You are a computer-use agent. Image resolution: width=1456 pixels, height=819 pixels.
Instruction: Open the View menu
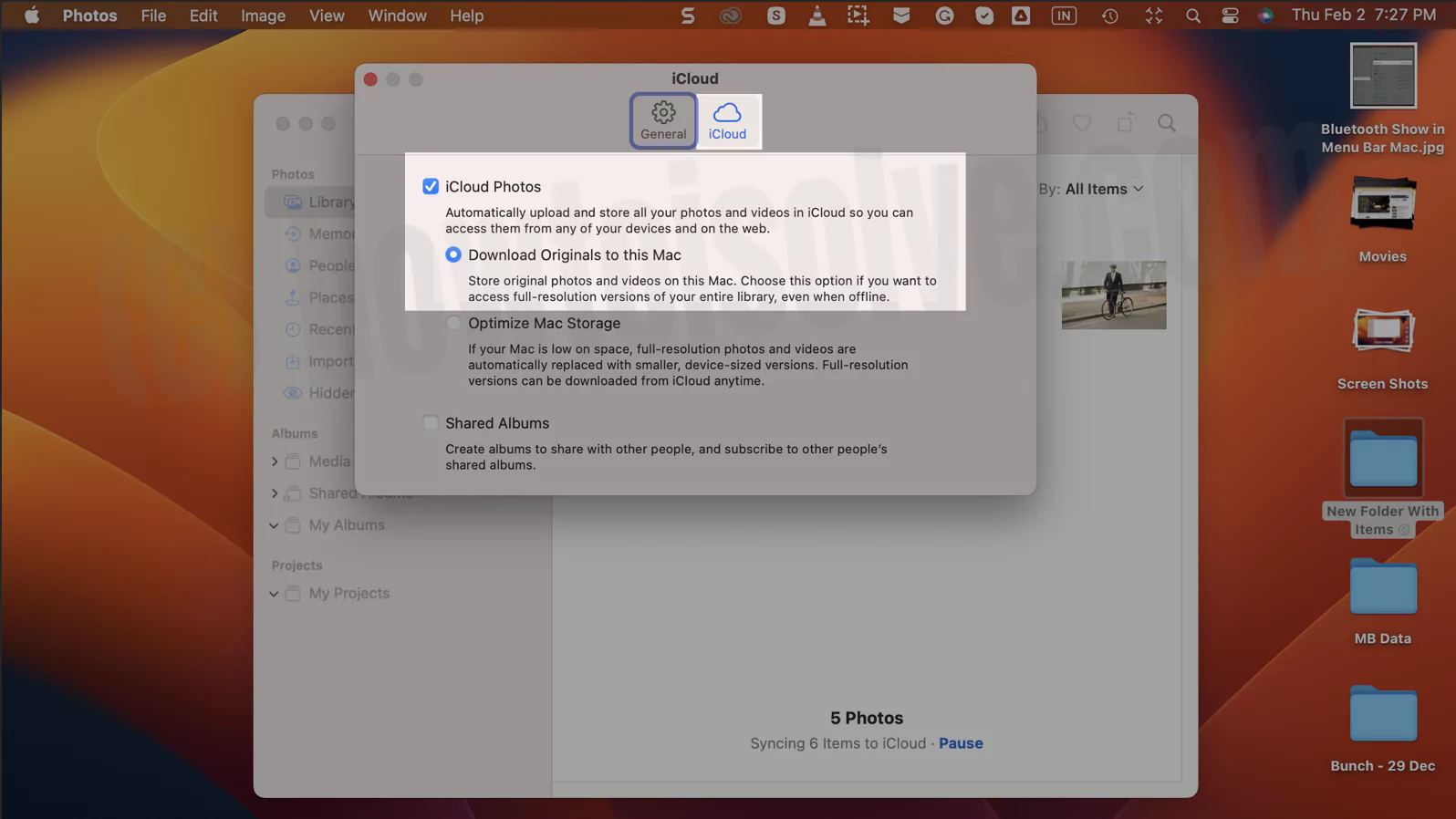point(327,16)
